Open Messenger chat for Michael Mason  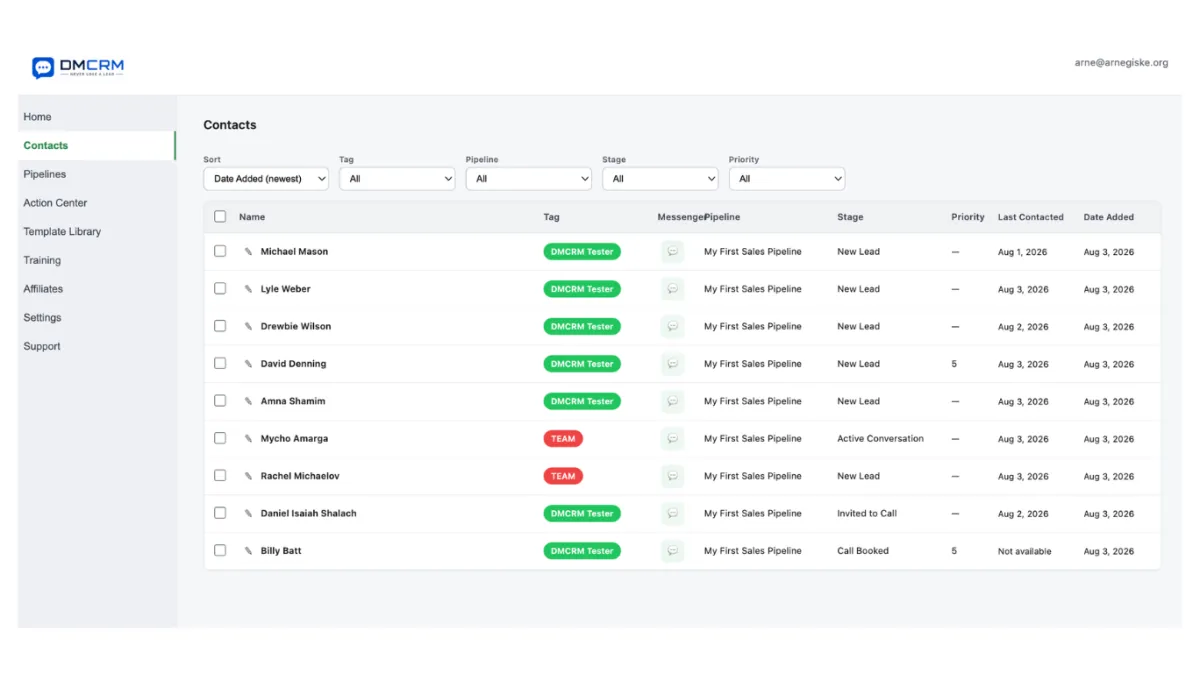coord(673,252)
